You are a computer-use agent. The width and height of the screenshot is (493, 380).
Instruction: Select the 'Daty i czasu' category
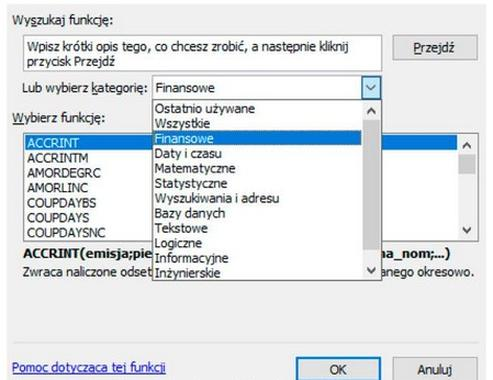257,153
